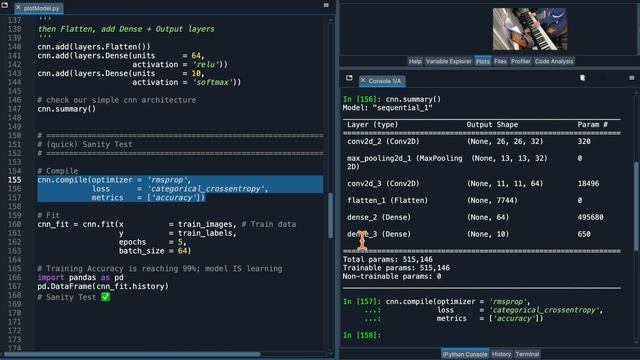Click the '# Compile' comment line
Screen dimensions: 640x360
pyautogui.click(x=58, y=171)
